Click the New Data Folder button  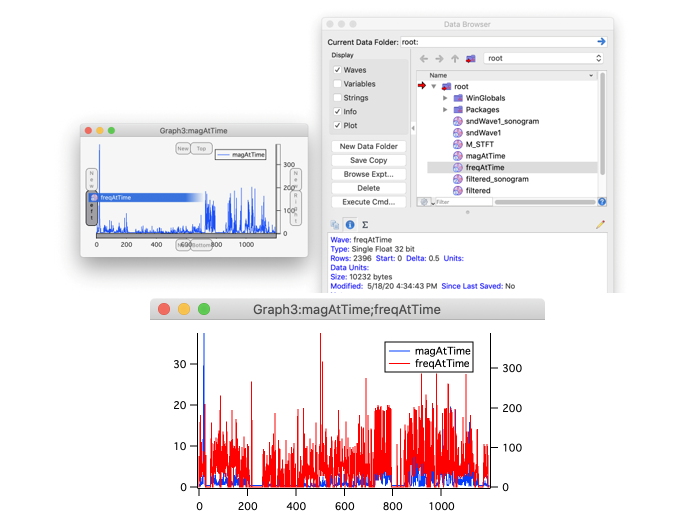point(368,147)
